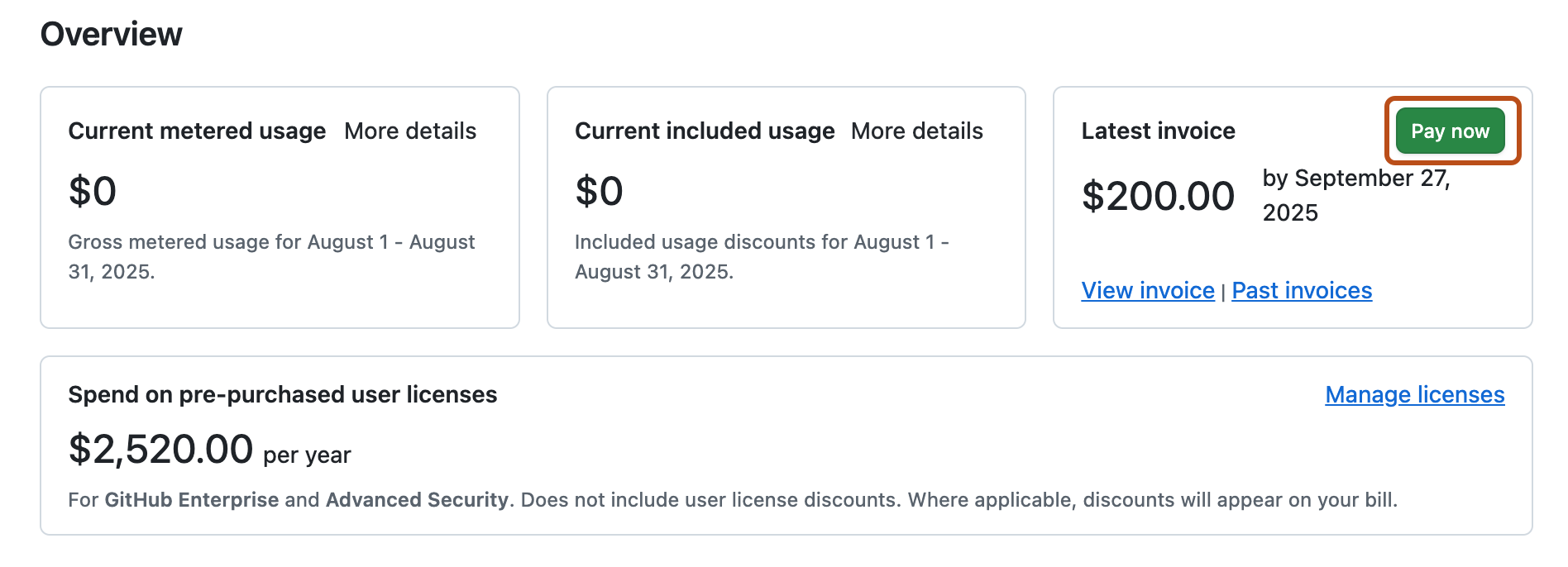Screen dimensions: 1568x567
Task: Open the View invoice link
Action: (x=1149, y=290)
